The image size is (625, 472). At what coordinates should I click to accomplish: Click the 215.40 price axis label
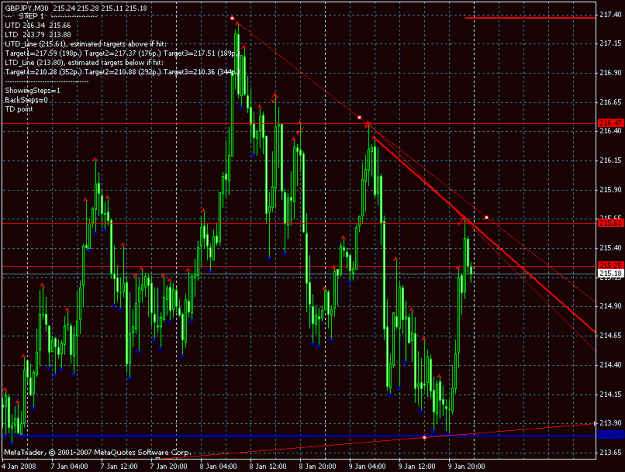[x=610, y=248]
